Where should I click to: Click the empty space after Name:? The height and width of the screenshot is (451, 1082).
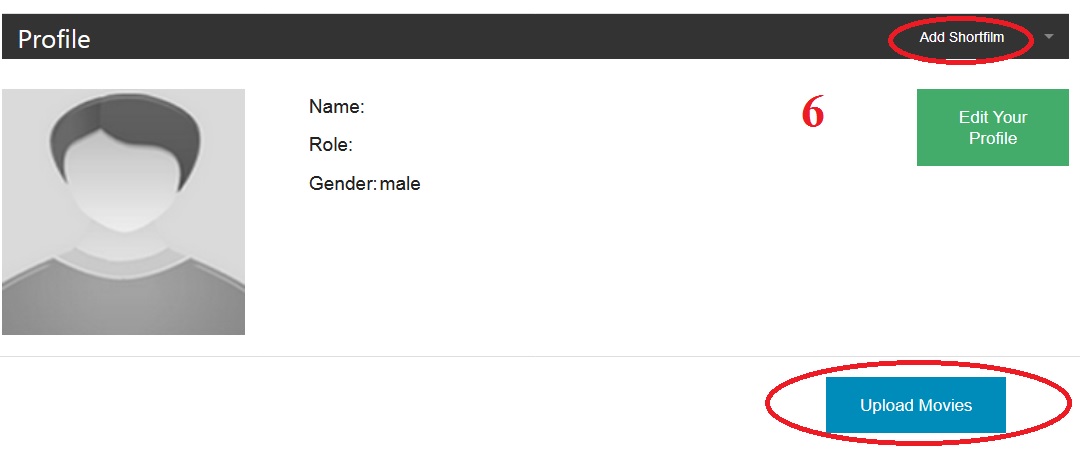pyautogui.click(x=450, y=106)
